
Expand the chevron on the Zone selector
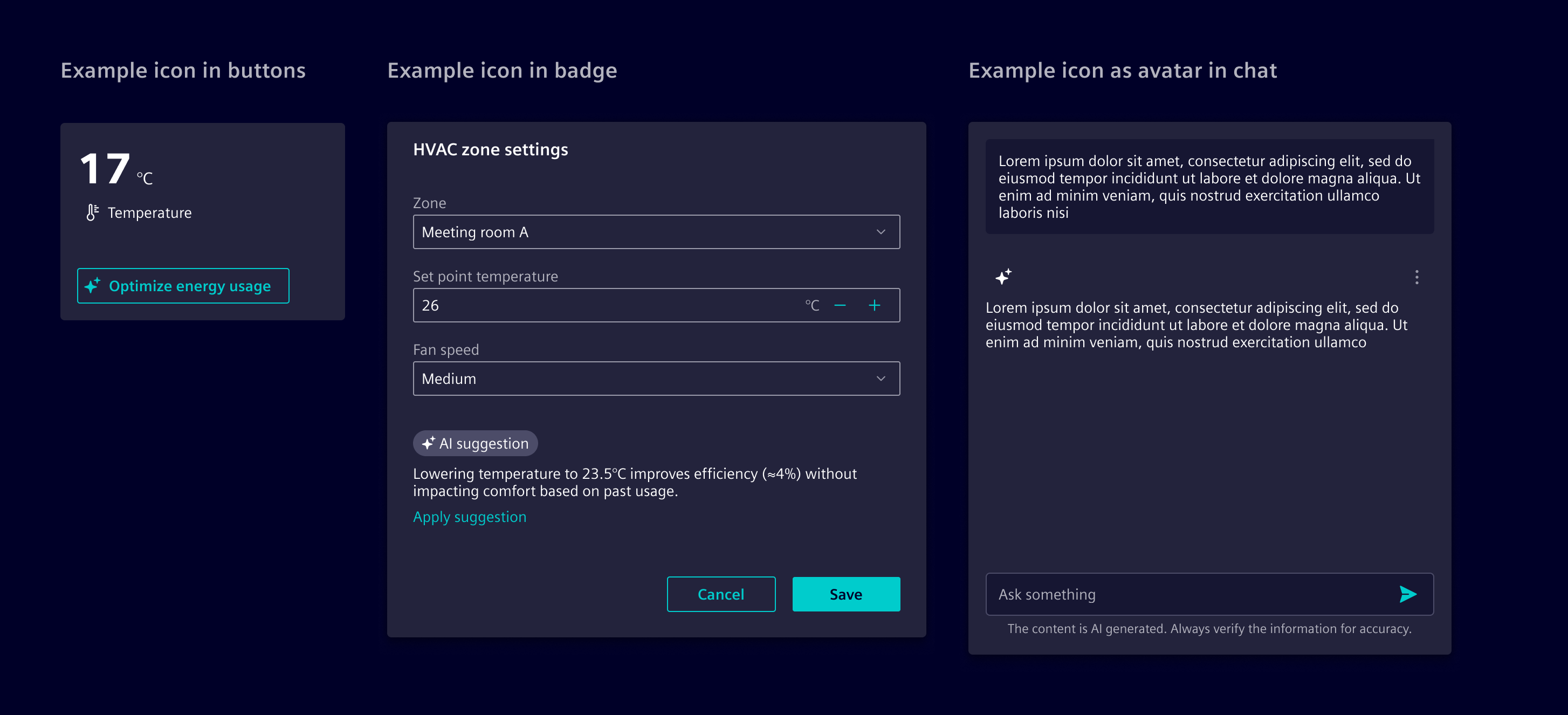881,232
